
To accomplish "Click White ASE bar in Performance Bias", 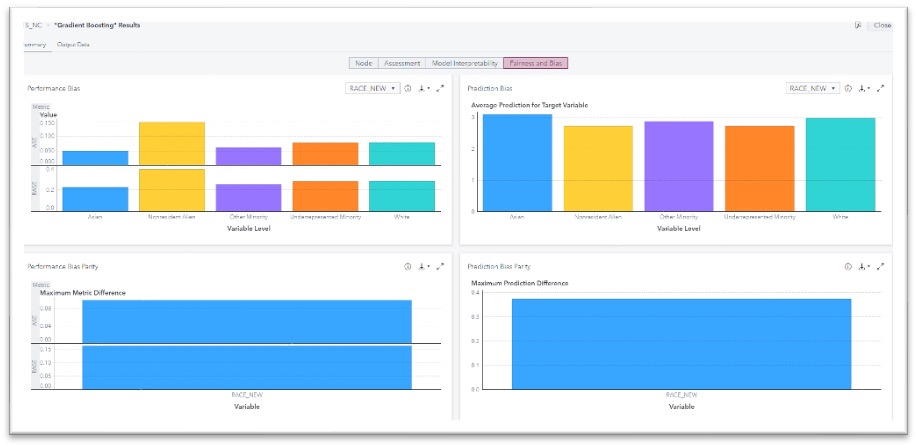I will coord(402,154).
